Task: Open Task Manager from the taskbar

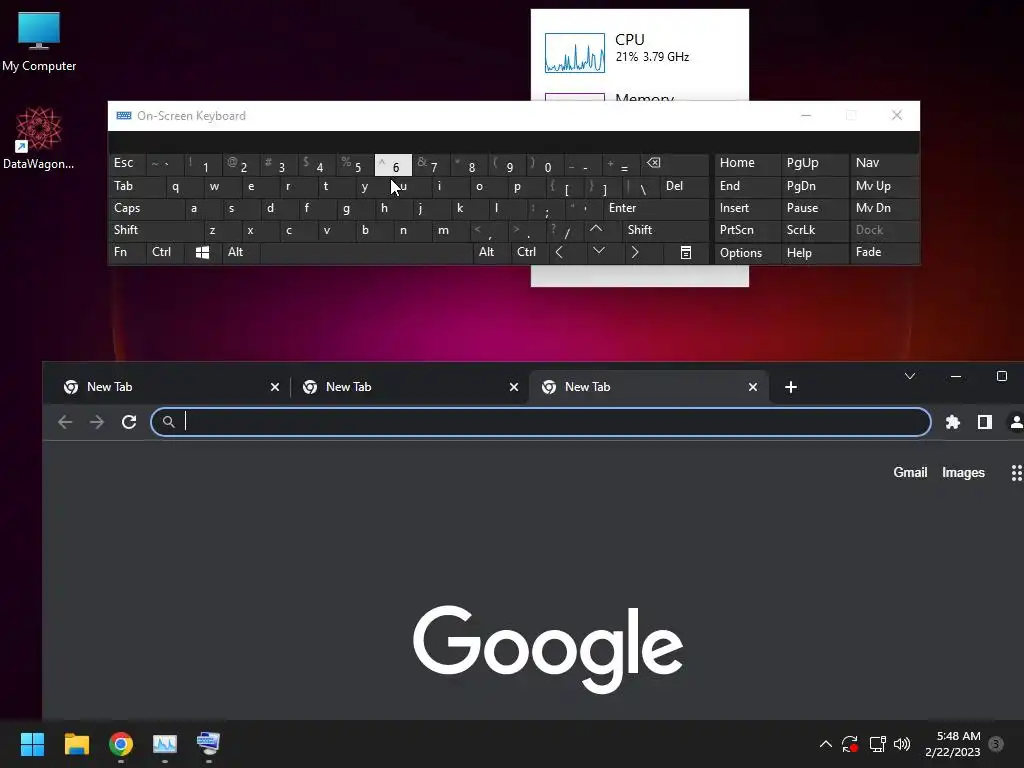Action: (165, 744)
